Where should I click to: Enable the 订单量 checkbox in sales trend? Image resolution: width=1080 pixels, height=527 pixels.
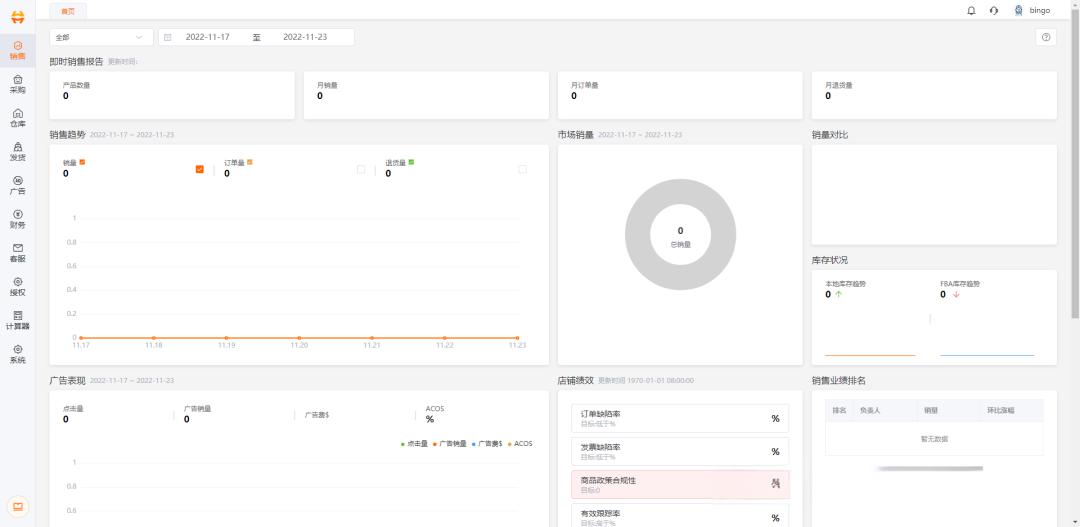(x=361, y=169)
